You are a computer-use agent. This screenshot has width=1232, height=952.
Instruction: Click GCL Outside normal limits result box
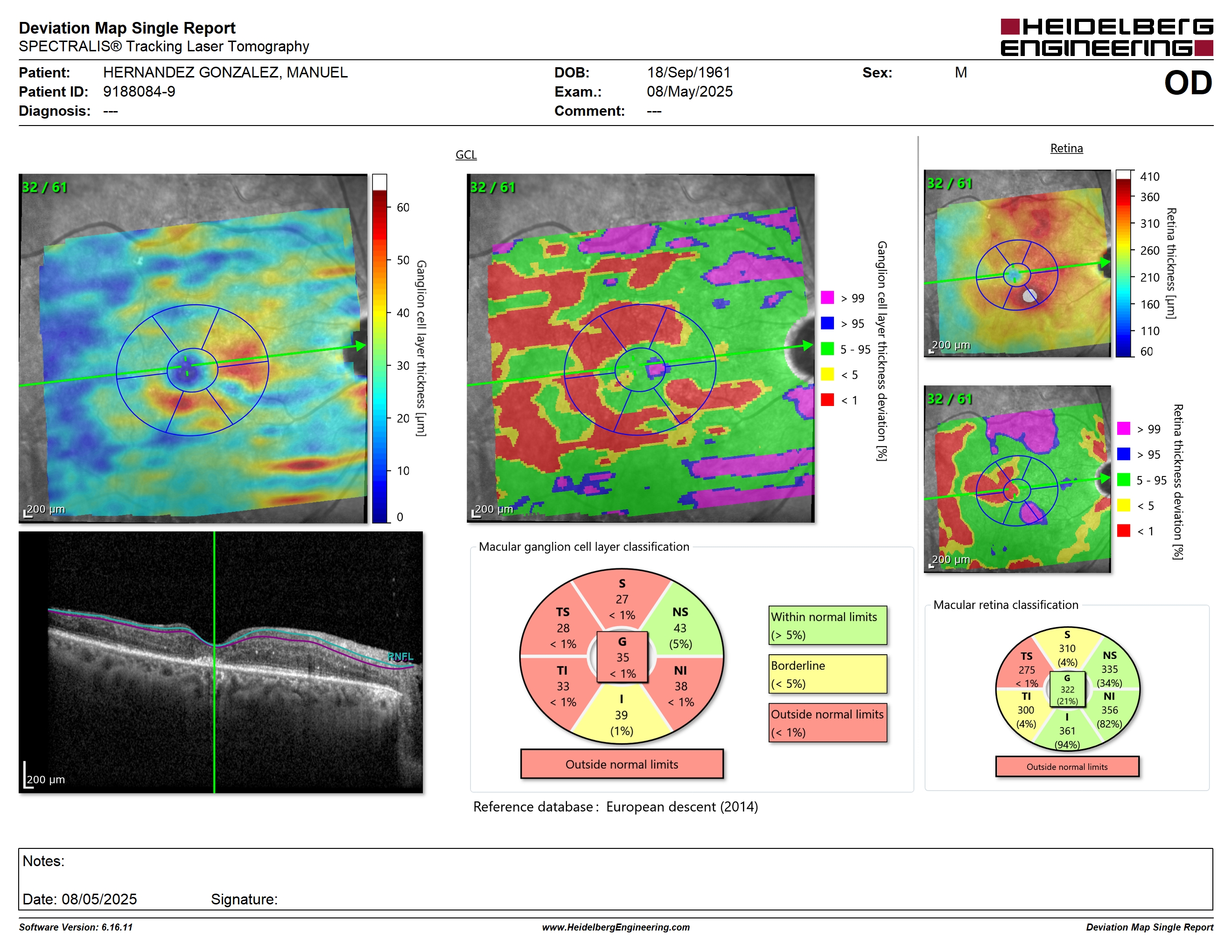tap(622, 764)
